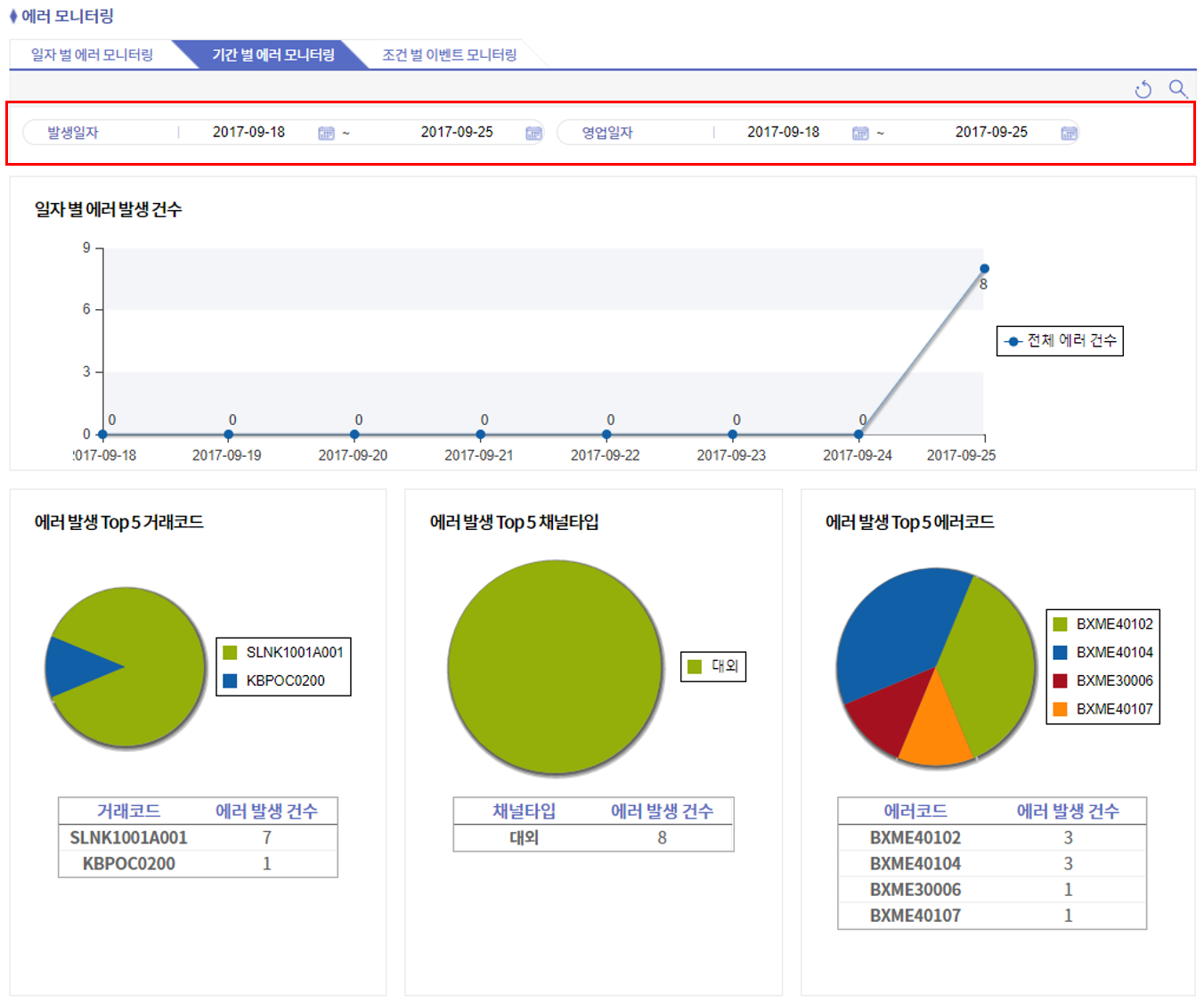Select 기간 별 에러 모니터링 tab
1204x1002 pixels.
273,54
